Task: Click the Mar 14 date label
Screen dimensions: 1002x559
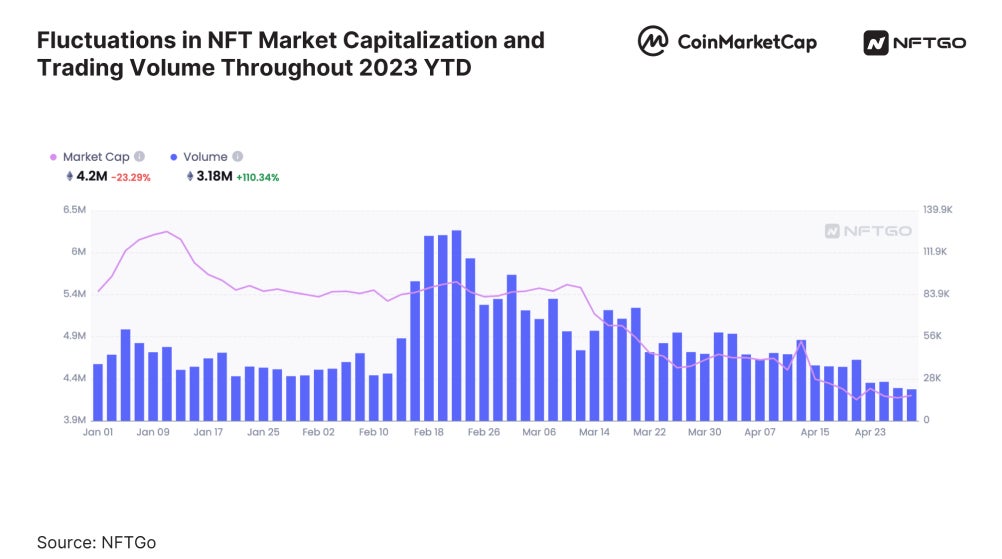Action: (594, 432)
